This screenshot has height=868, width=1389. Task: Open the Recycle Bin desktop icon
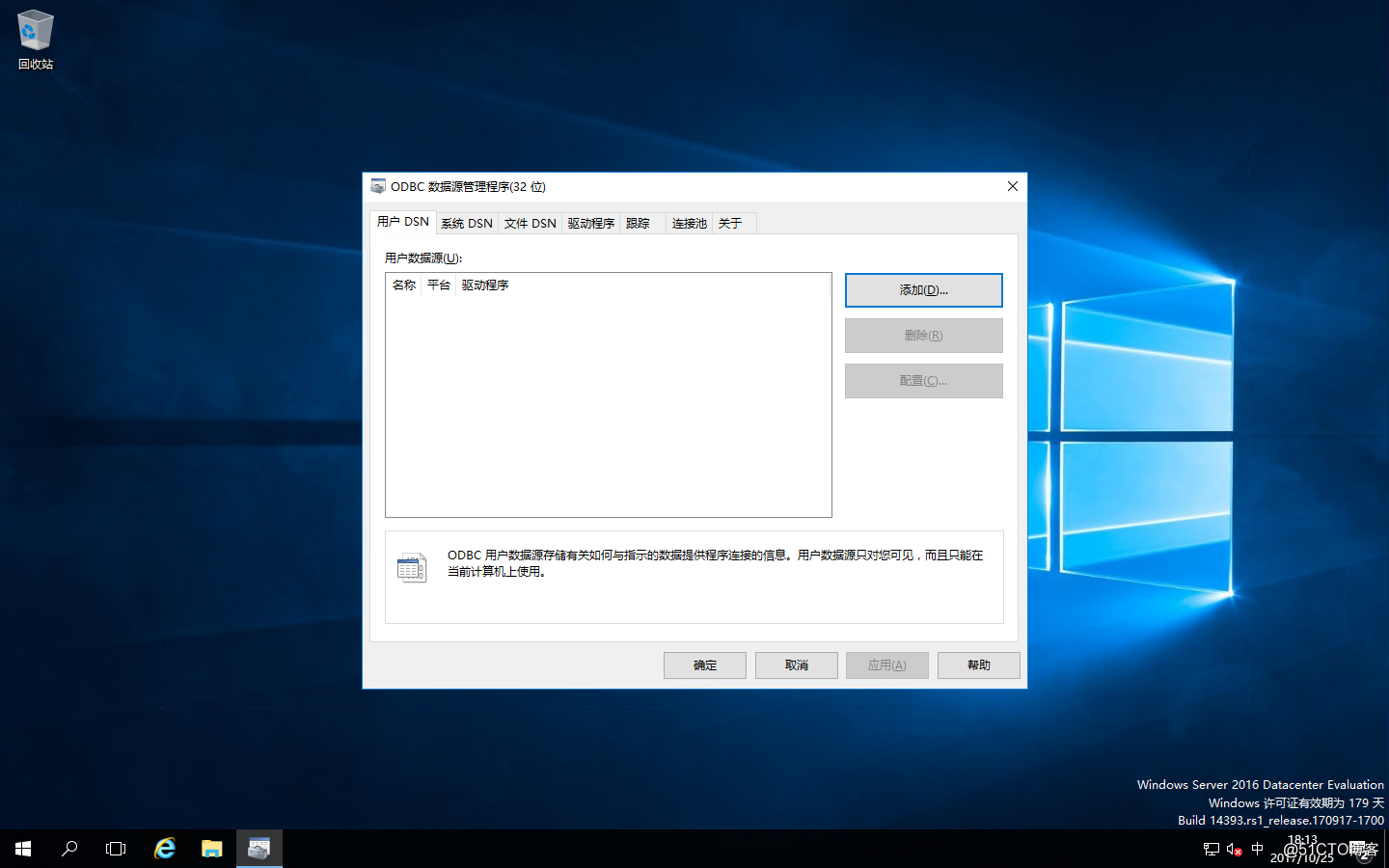(x=36, y=41)
